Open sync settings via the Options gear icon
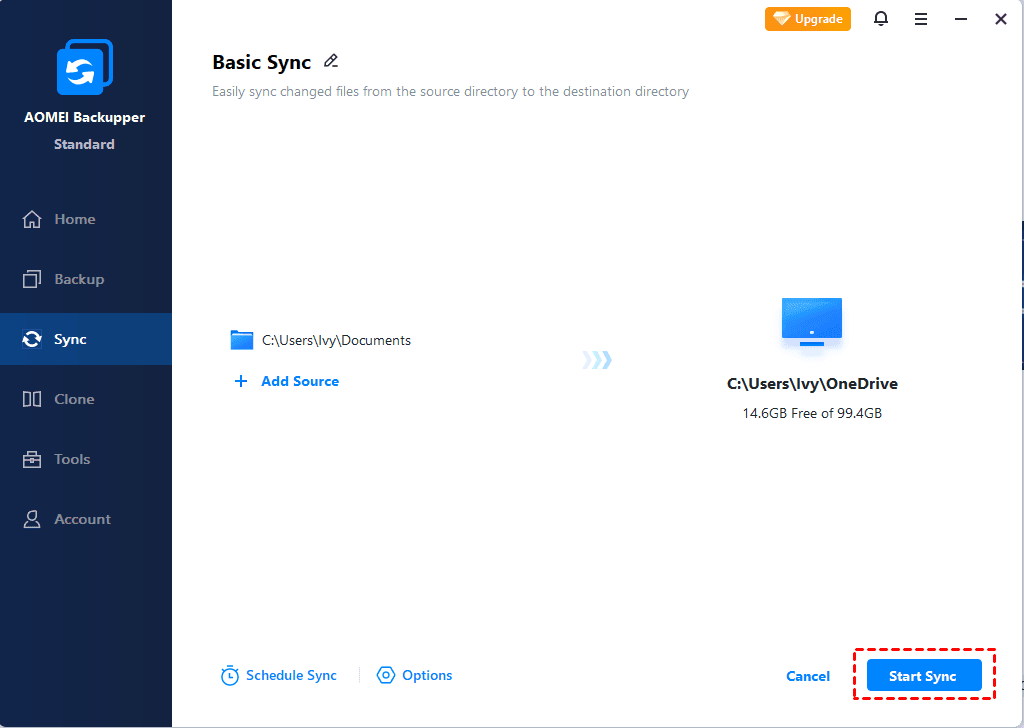Screen dimensions: 1024x728 tap(386, 675)
